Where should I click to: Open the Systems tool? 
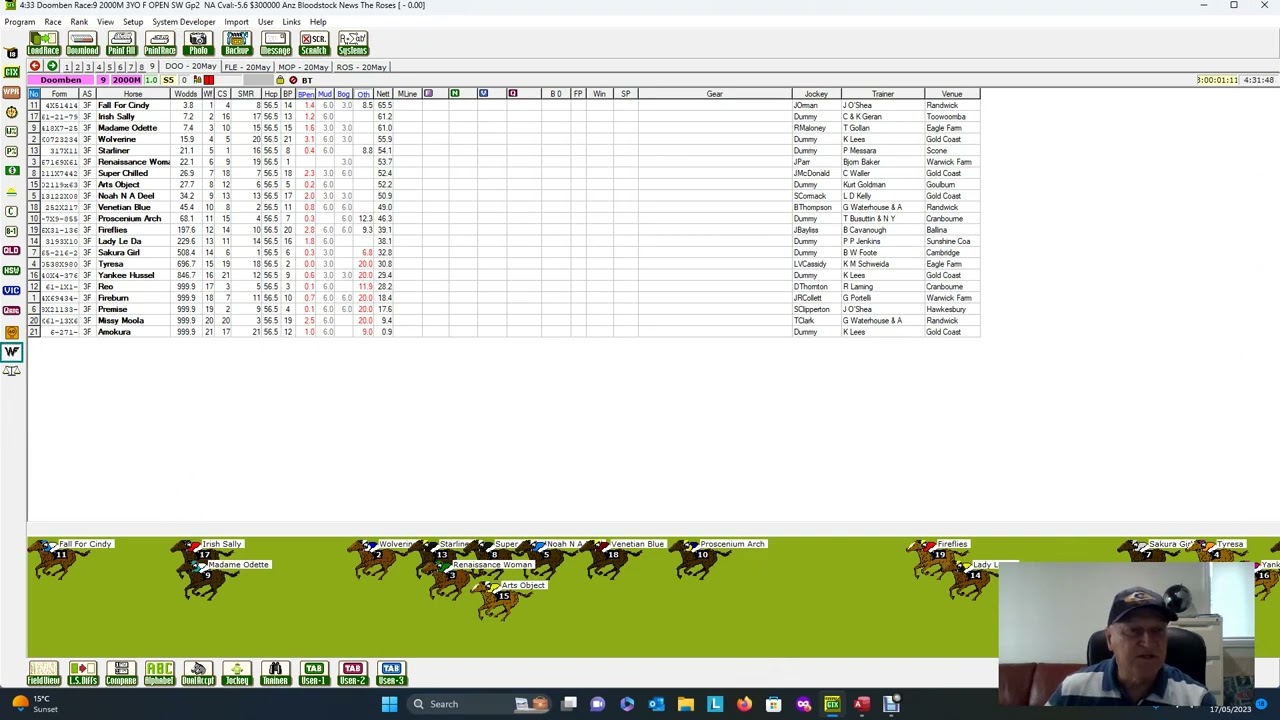tap(352, 44)
